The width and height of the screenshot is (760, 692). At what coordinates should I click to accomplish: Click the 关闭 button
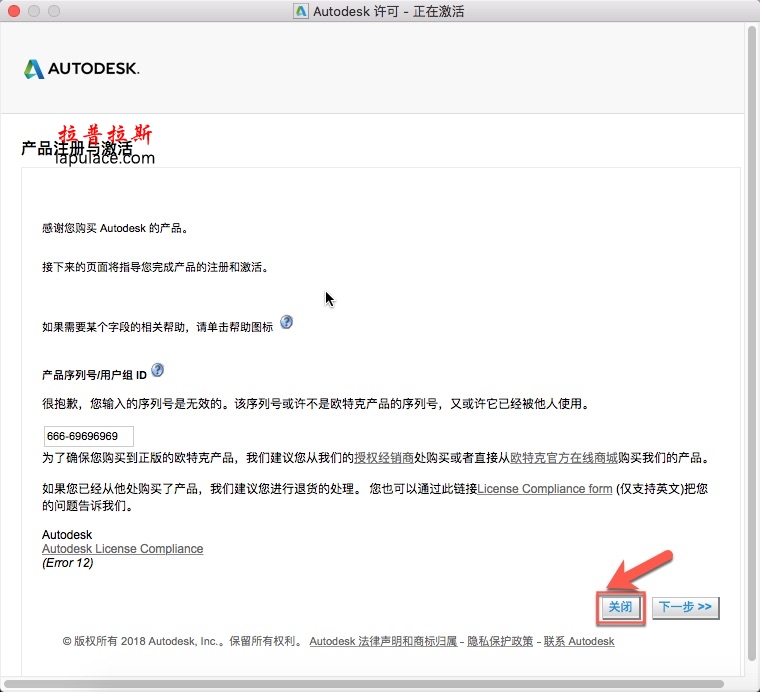point(620,607)
